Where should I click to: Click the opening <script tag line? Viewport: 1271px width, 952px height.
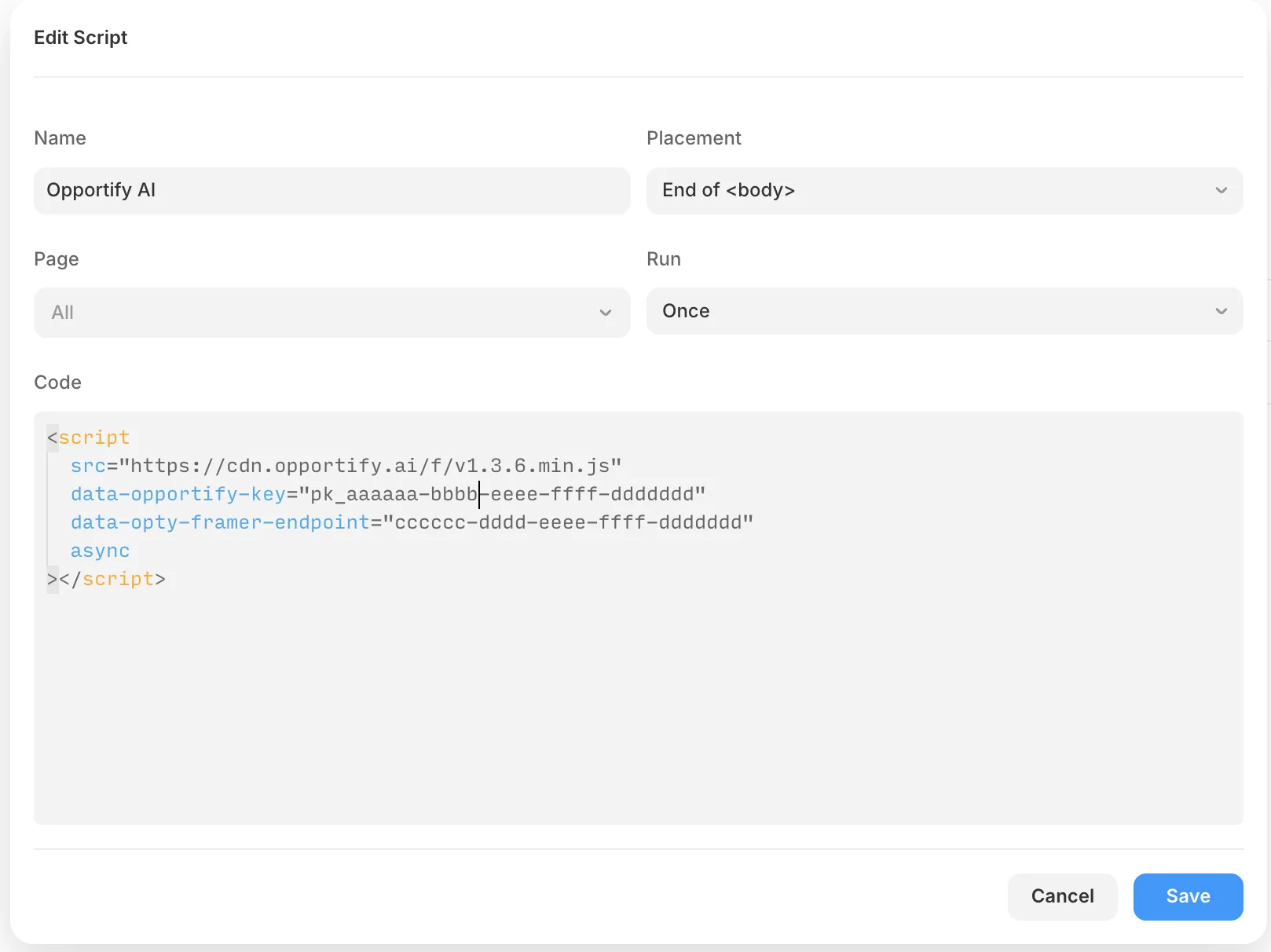pos(88,438)
